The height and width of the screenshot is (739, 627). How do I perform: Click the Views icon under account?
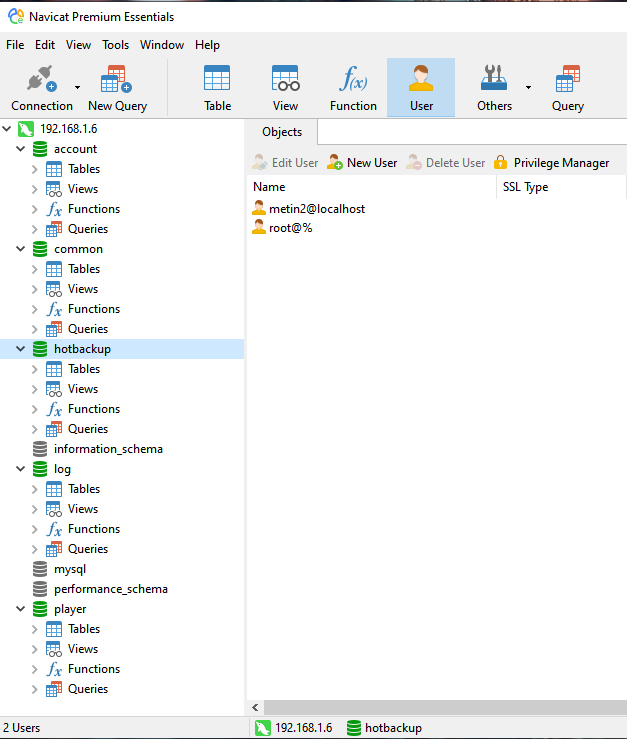(x=54, y=189)
